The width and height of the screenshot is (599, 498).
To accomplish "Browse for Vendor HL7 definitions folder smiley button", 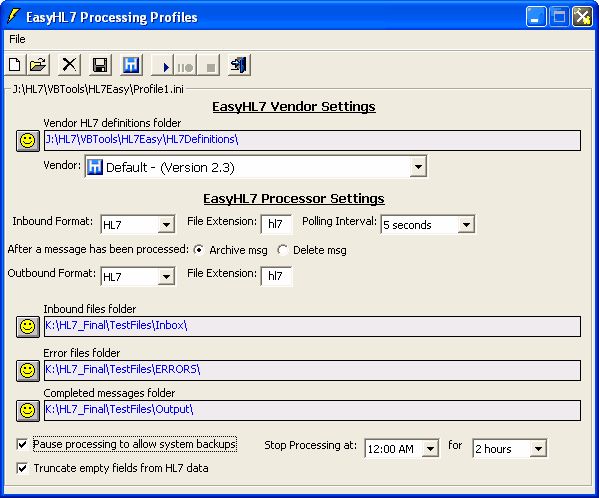I will pos(28,141).
